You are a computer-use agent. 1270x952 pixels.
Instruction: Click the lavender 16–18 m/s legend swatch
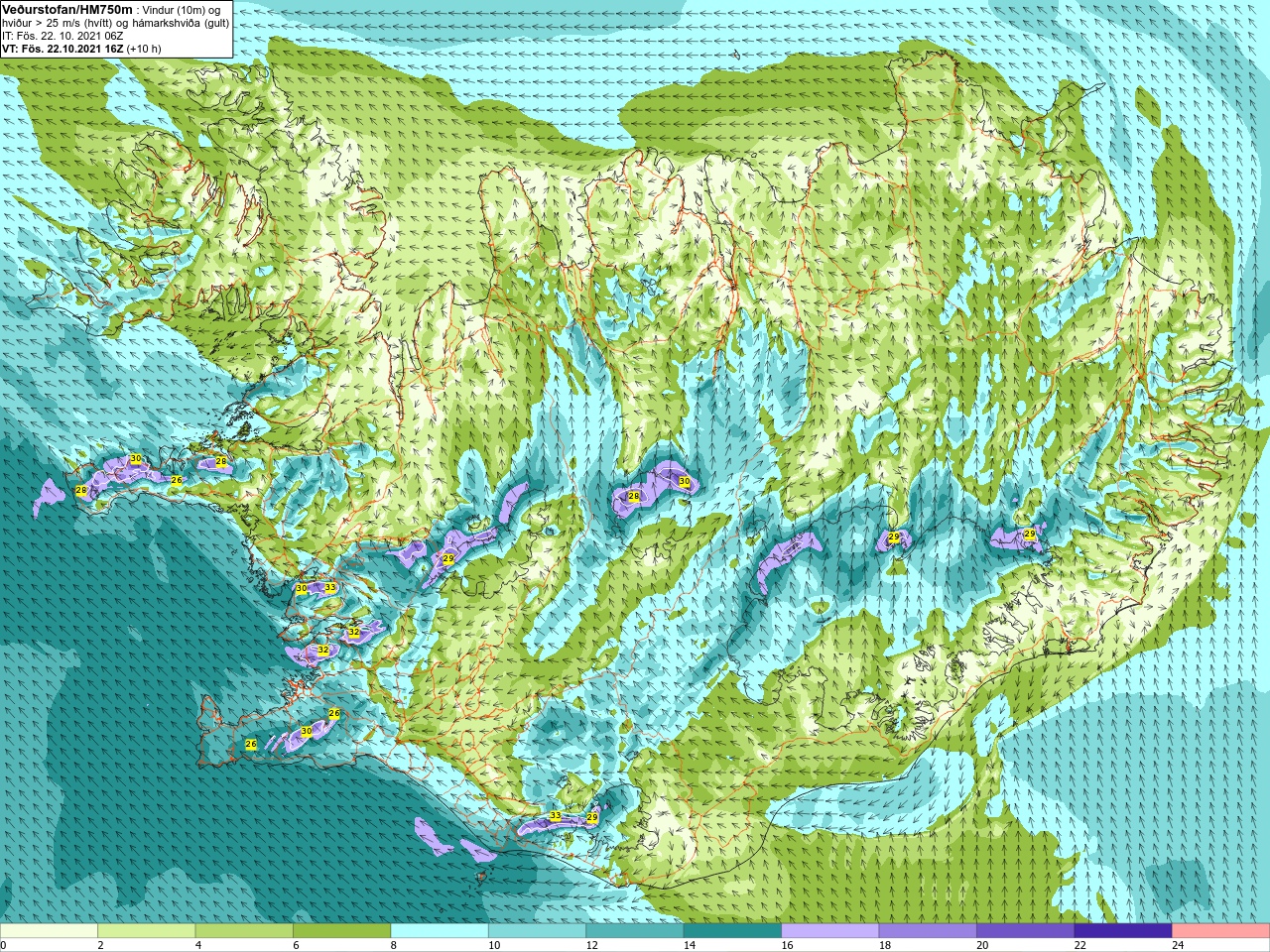(830, 931)
